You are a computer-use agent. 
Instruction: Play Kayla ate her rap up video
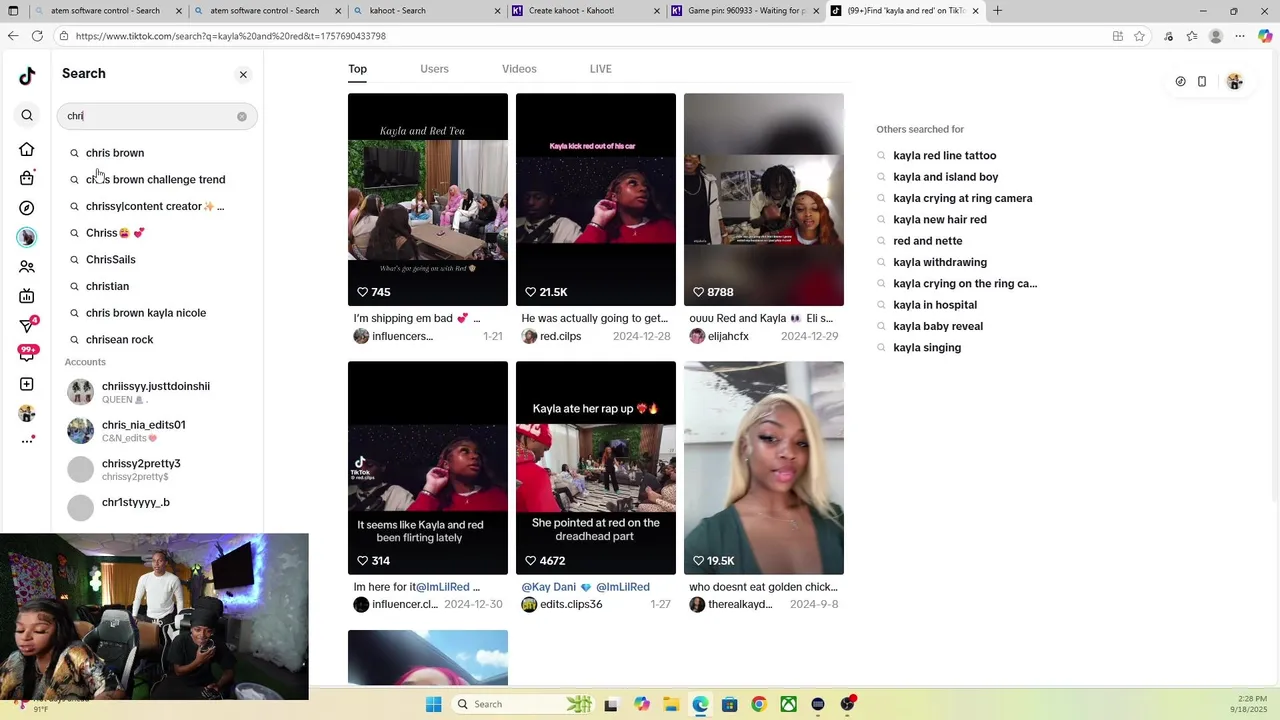click(x=596, y=468)
